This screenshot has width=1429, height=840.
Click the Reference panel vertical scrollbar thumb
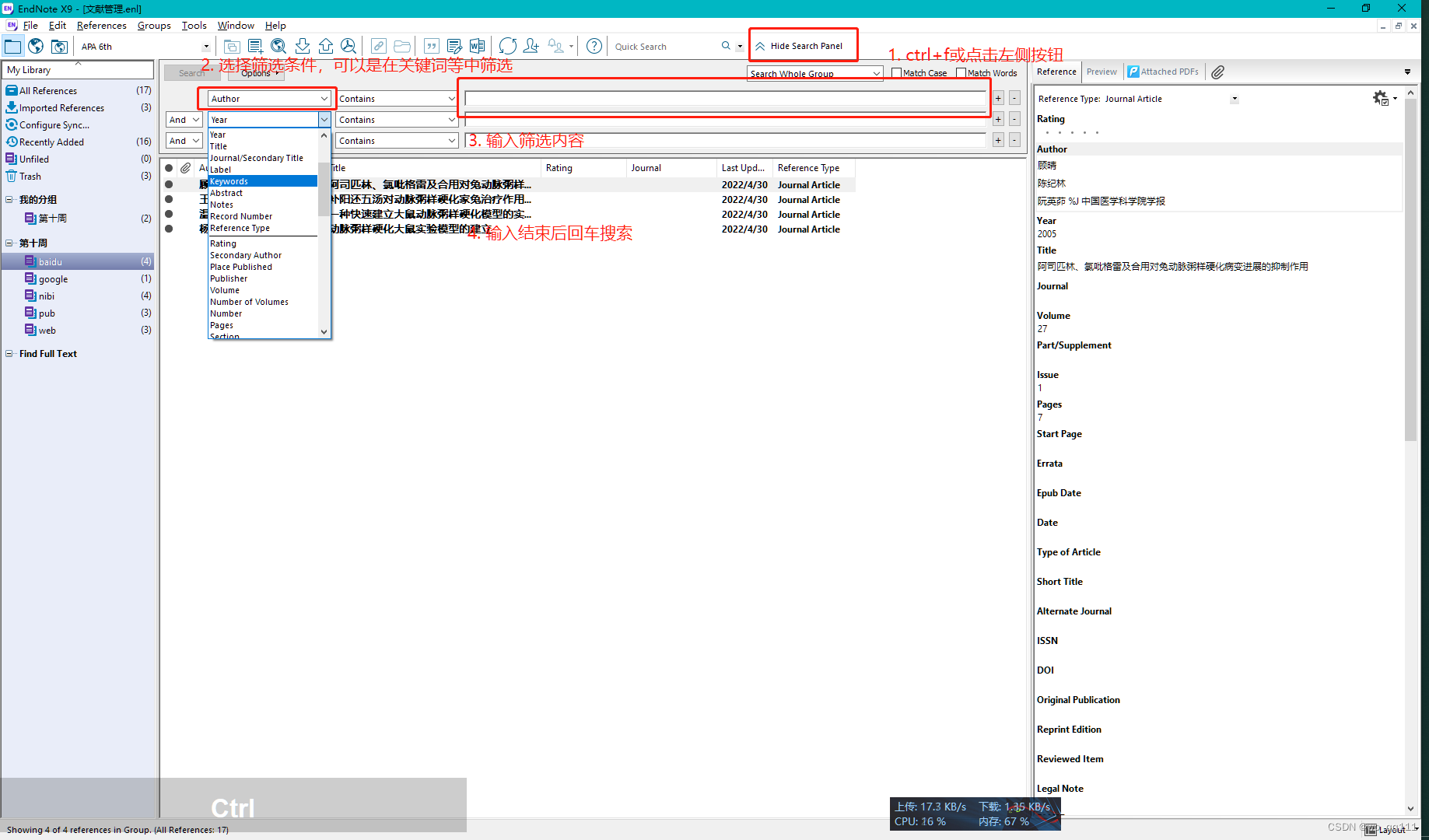[1411, 270]
